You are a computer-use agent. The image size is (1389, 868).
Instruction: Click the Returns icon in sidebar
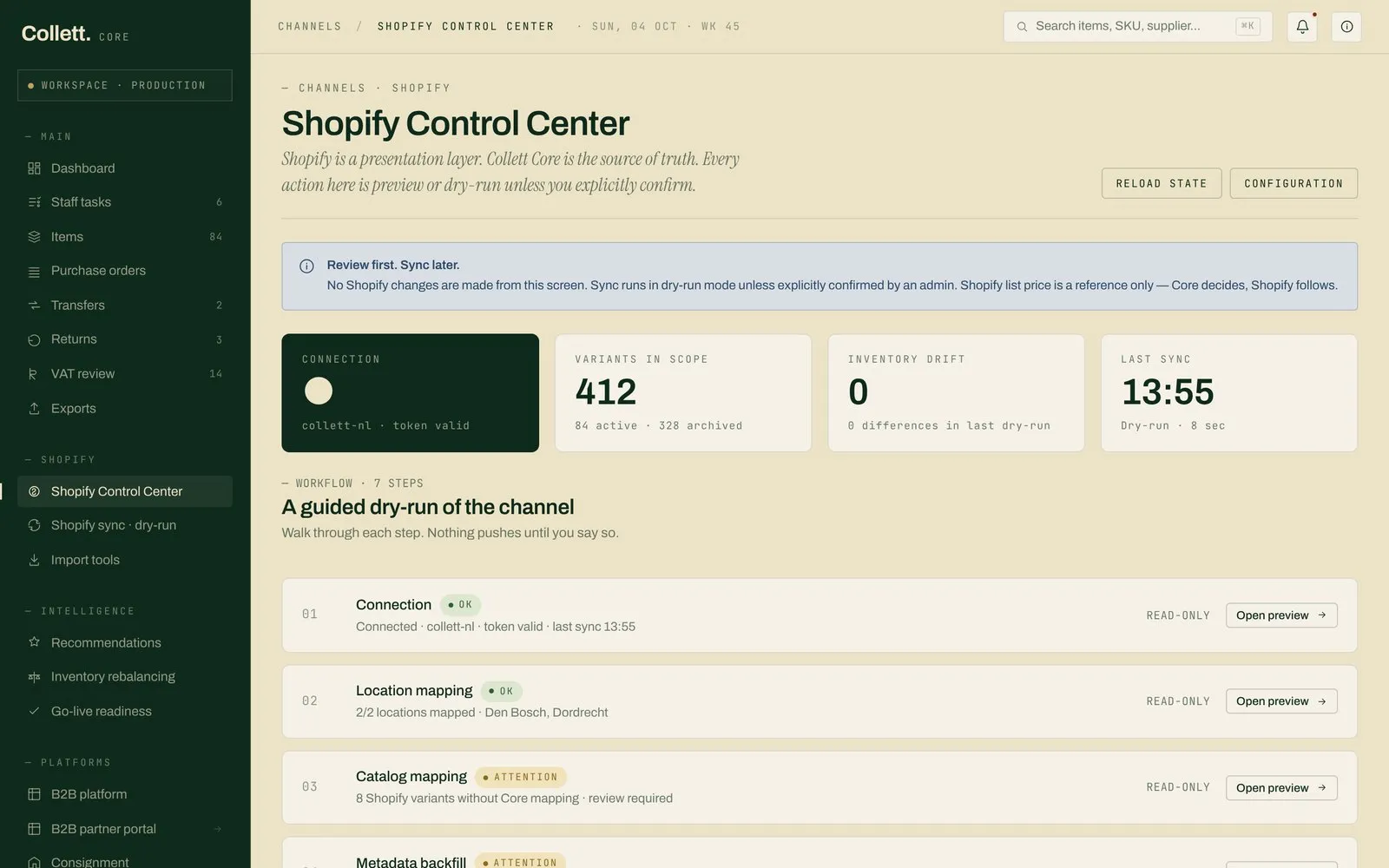coord(34,340)
